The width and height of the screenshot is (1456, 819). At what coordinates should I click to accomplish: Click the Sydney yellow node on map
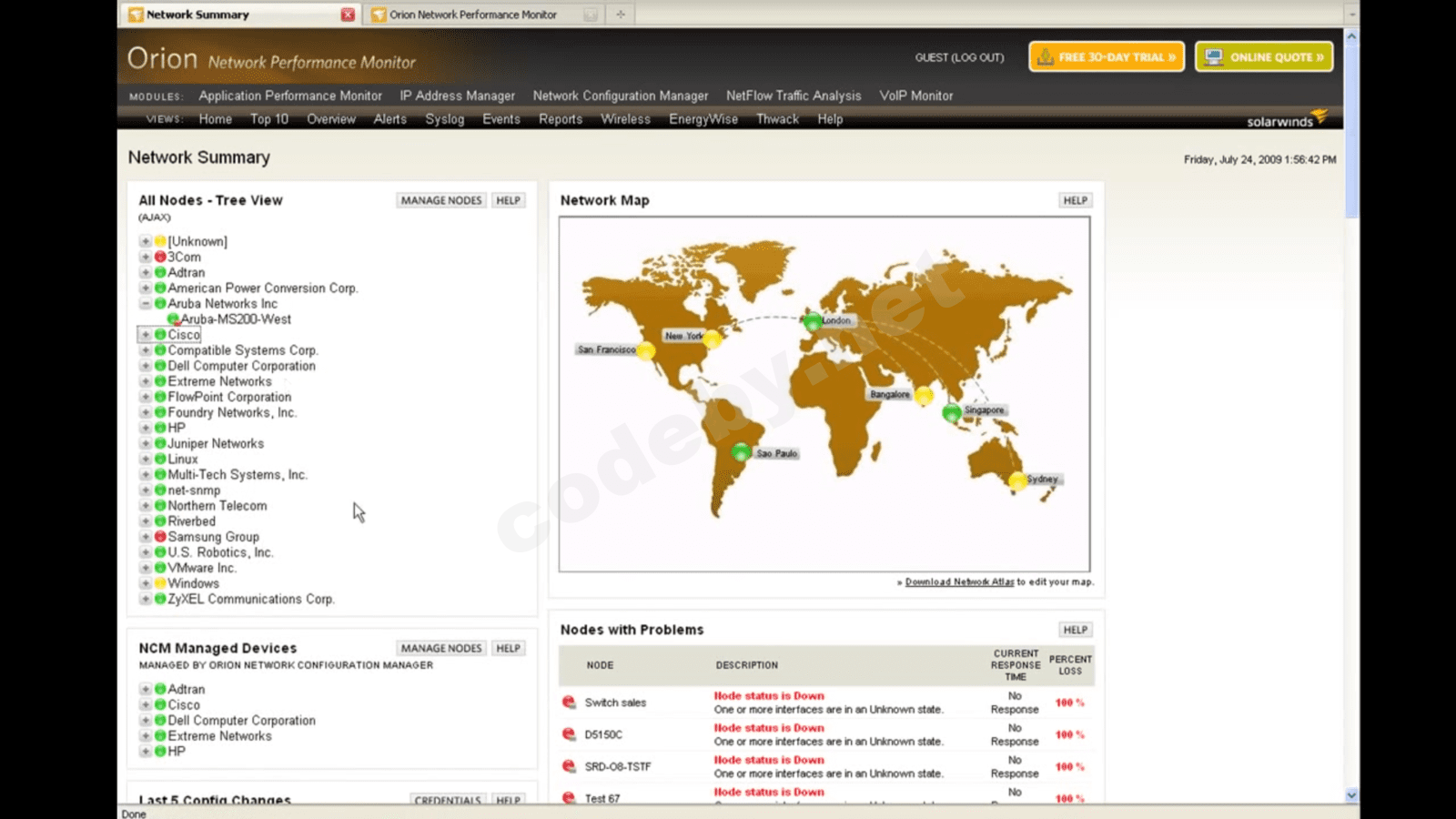1017,480
